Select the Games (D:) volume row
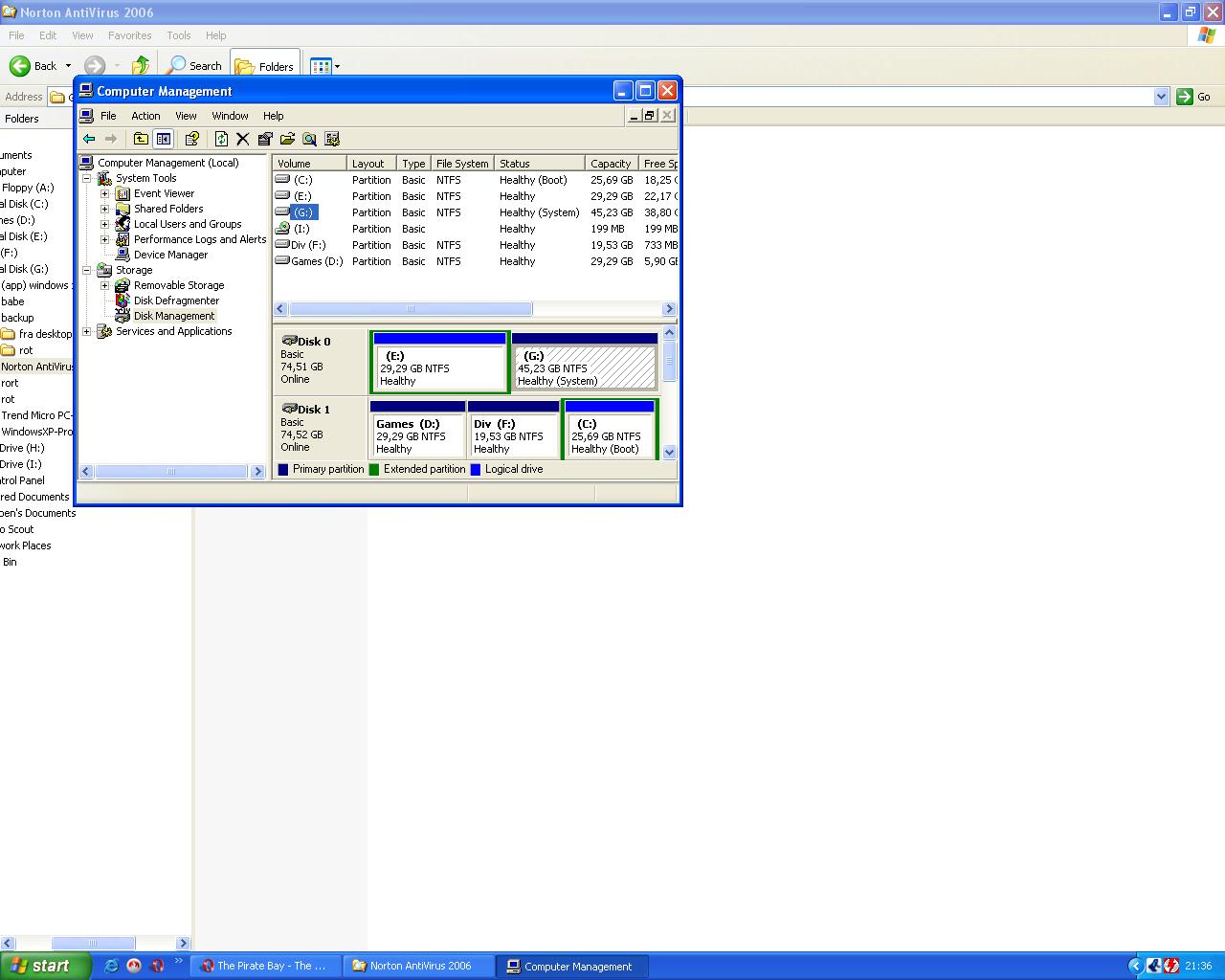Viewport: 1225px width, 980px height. pyautogui.click(x=476, y=261)
